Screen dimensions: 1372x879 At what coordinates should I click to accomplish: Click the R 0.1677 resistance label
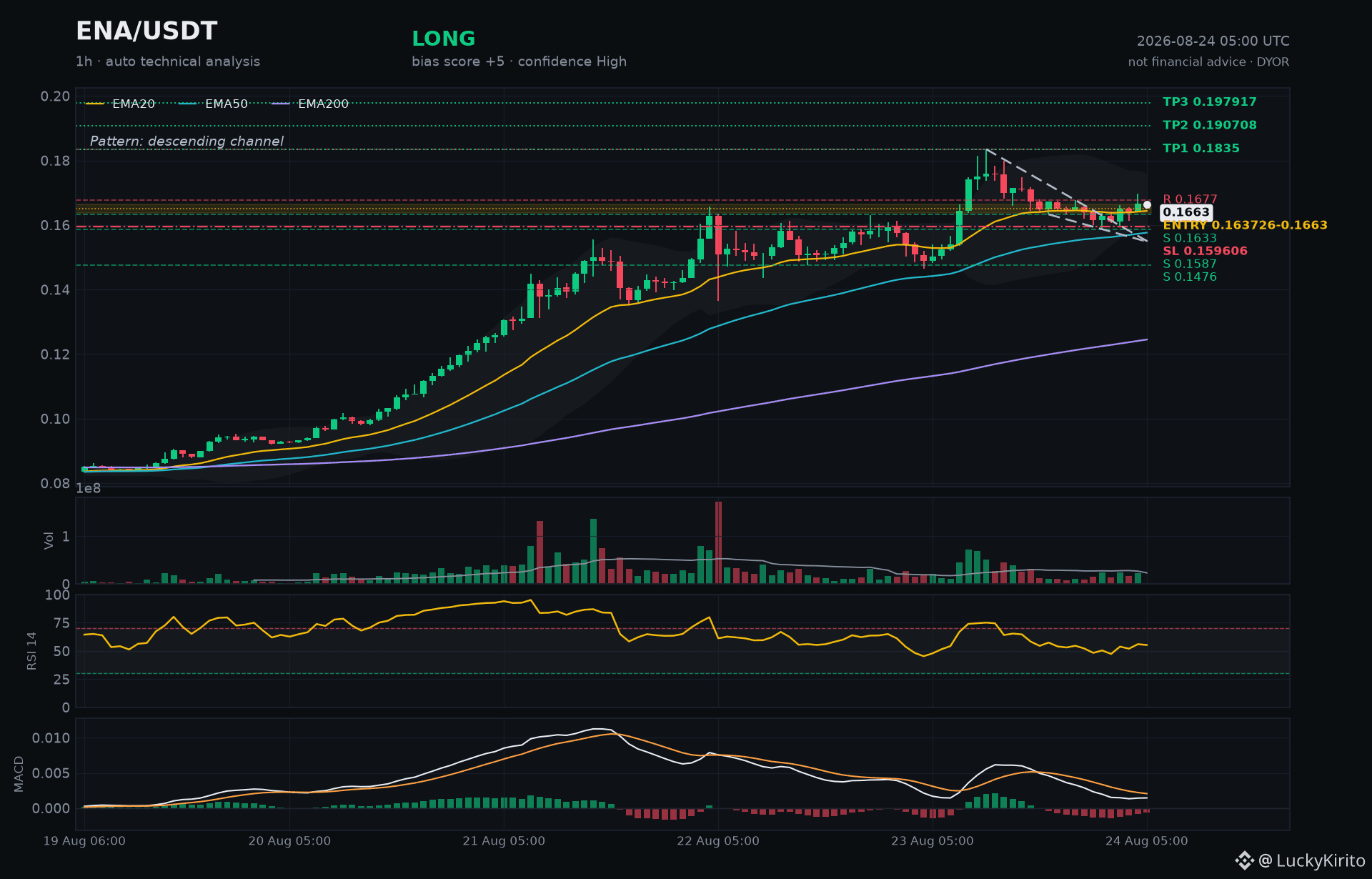click(1190, 199)
